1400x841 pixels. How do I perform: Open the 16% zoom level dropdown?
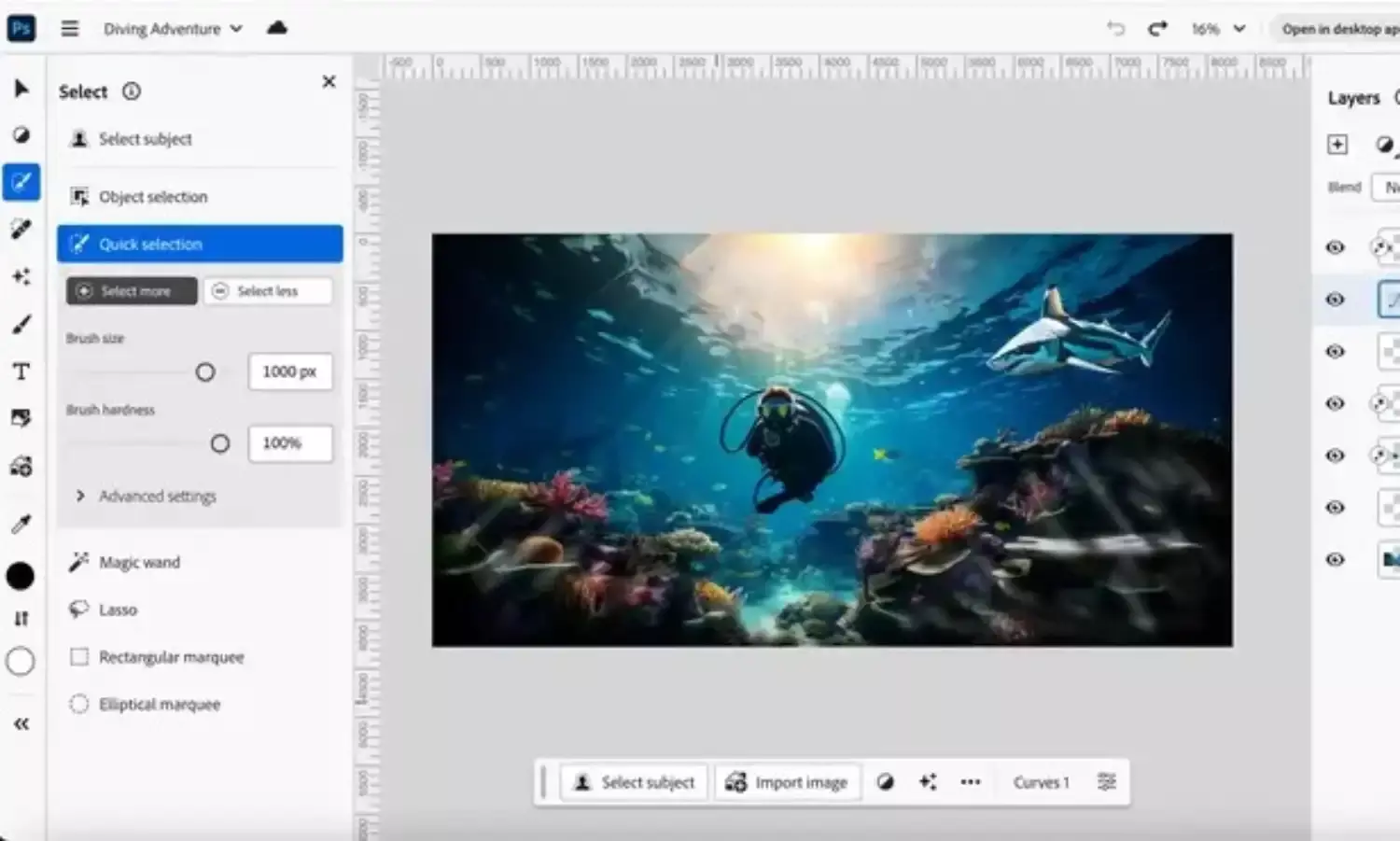pyautogui.click(x=1218, y=29)
